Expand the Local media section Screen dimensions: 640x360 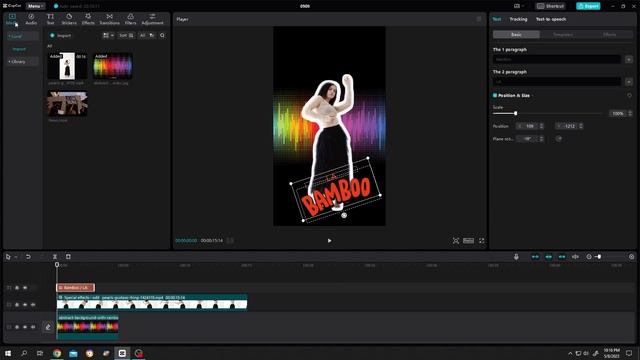(23, 36)
